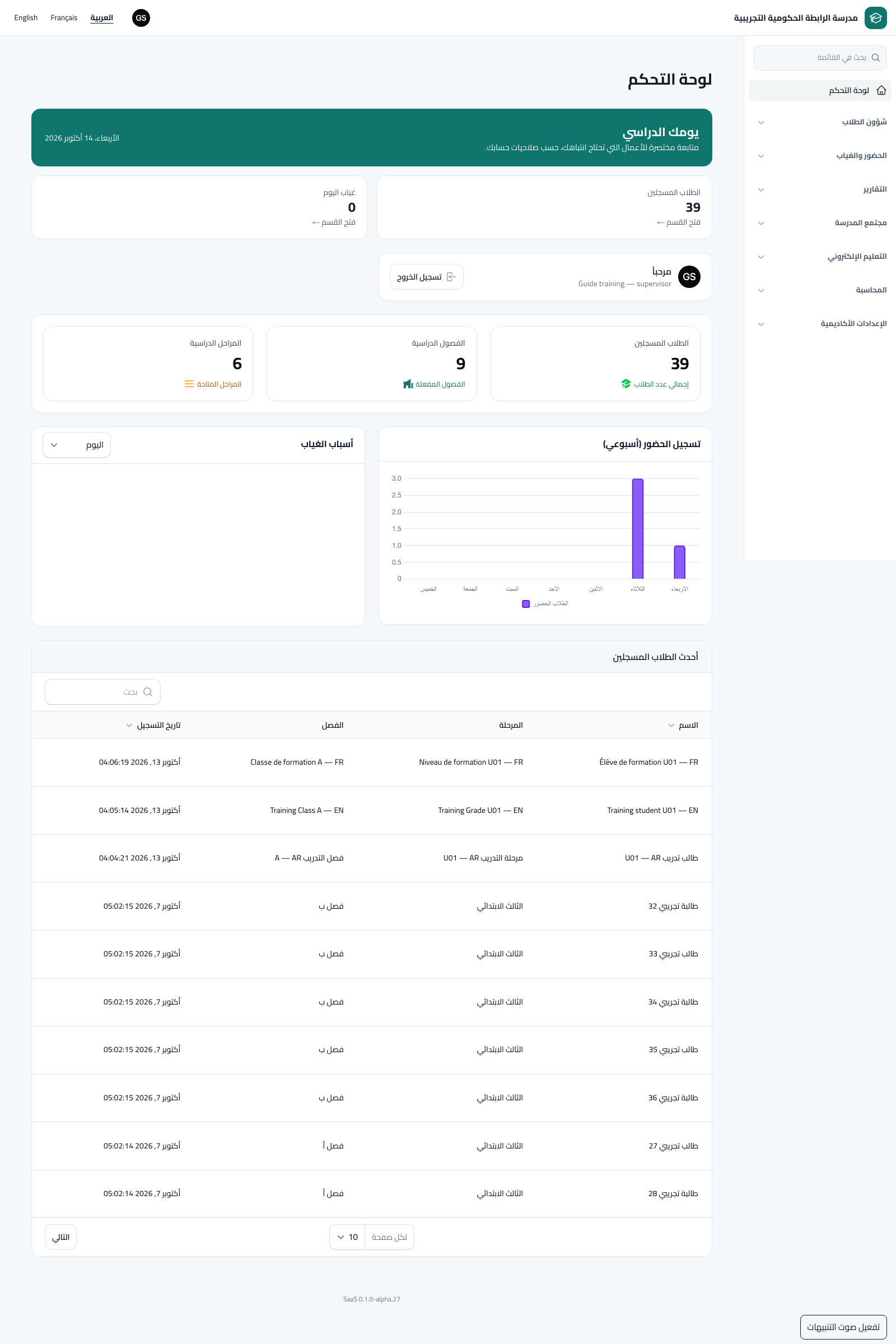Click تفعيل صوت التنبيهات button

[843, 1327]
